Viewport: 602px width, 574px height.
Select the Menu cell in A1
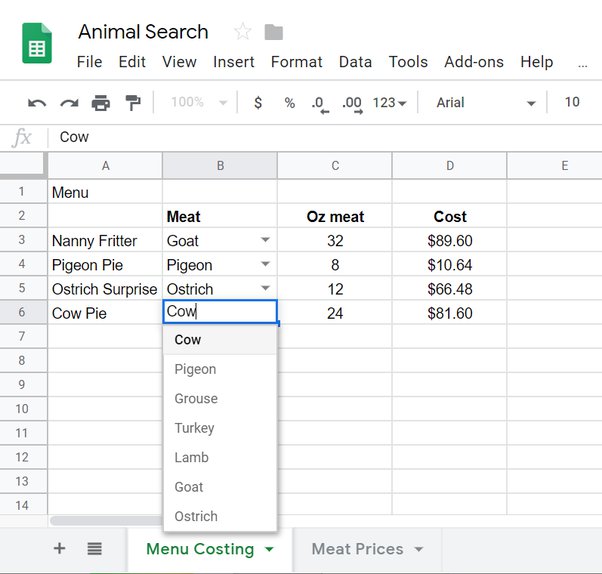click(105, 192)
